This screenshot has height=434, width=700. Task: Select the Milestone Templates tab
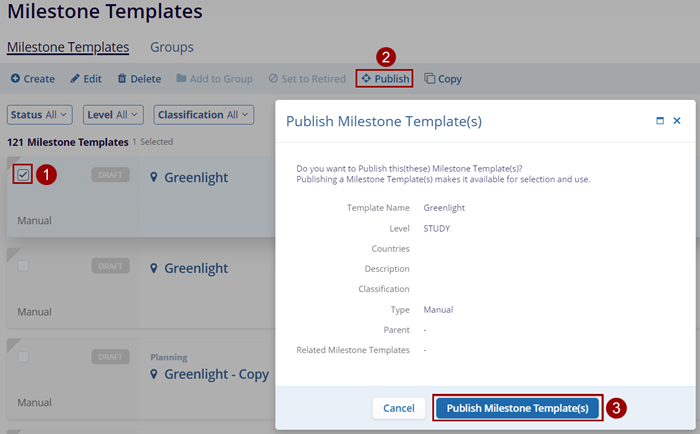click(x=68, y=47)
